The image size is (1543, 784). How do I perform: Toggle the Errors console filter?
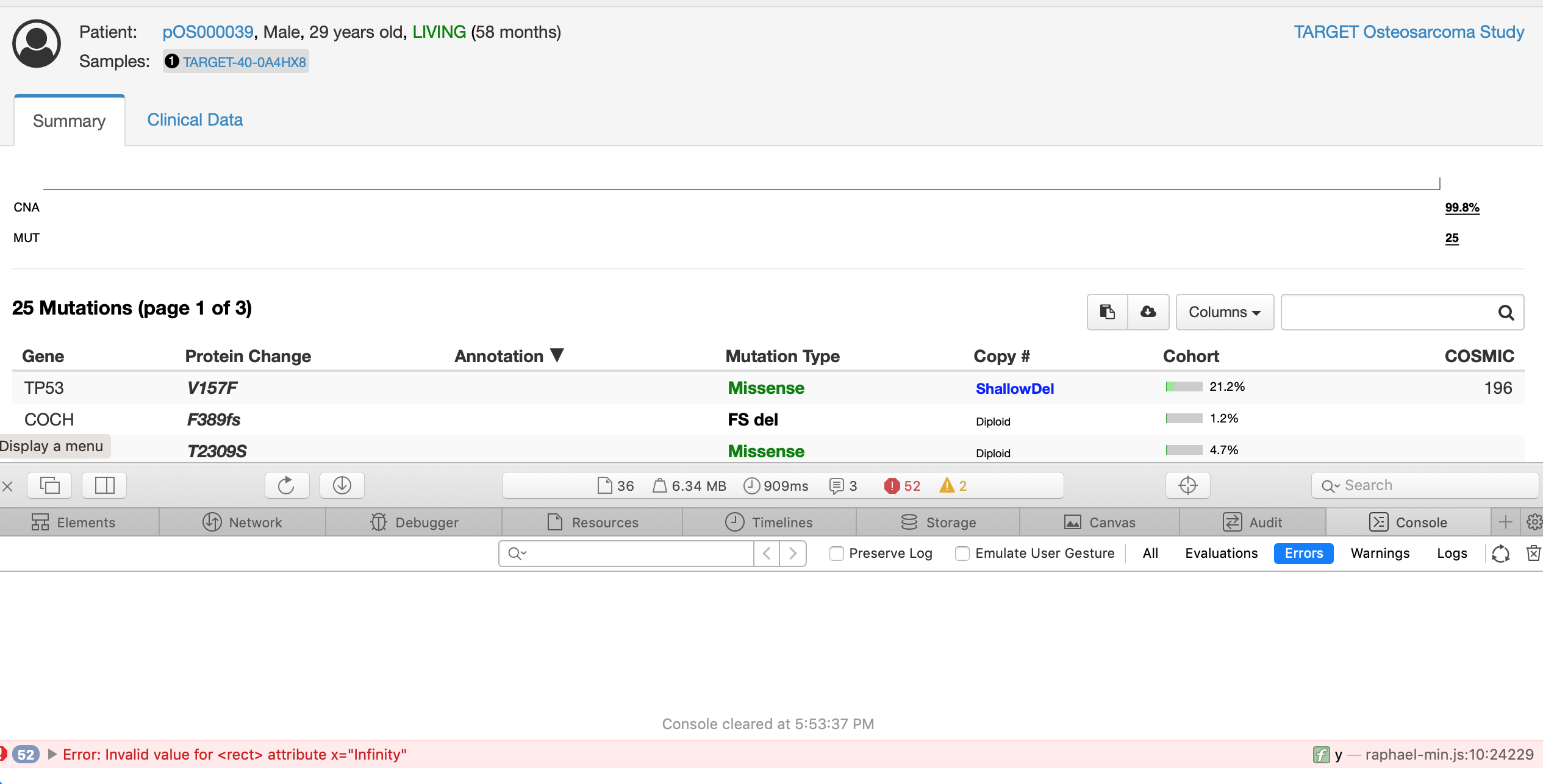pos(1303,553)
